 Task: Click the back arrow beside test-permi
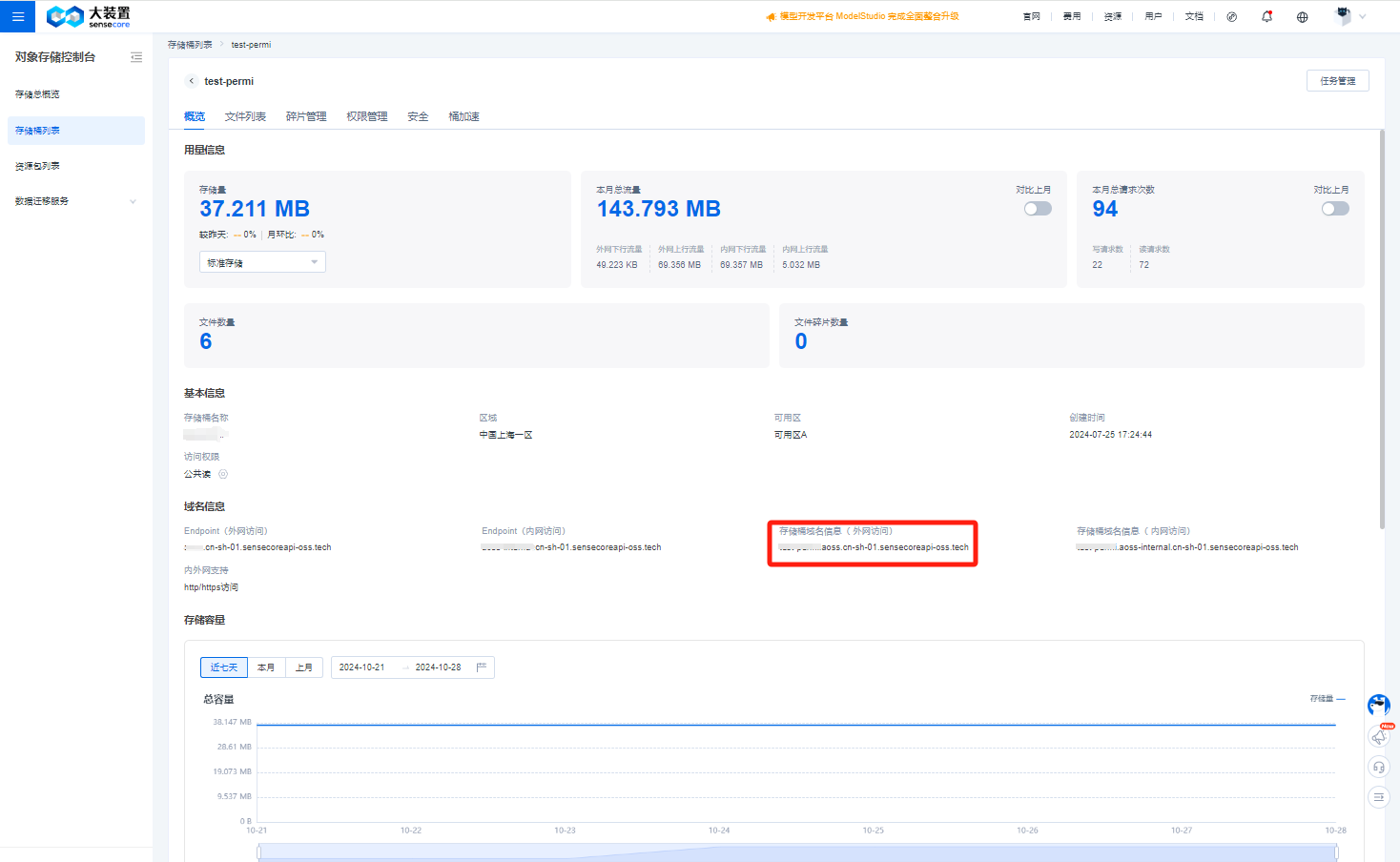tap(192, 81)
